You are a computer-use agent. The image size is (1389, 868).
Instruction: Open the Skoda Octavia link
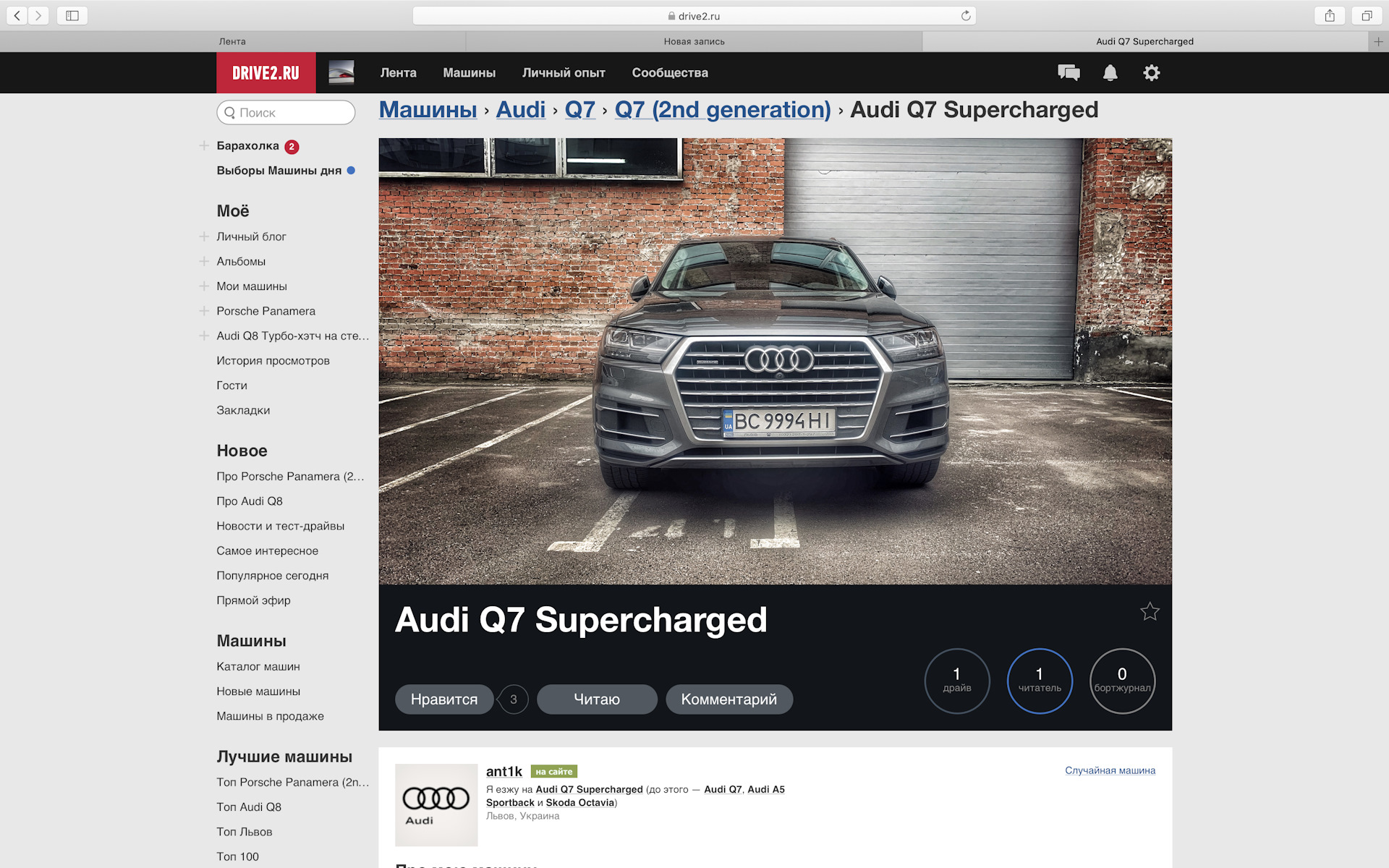[x=579, y=803]
